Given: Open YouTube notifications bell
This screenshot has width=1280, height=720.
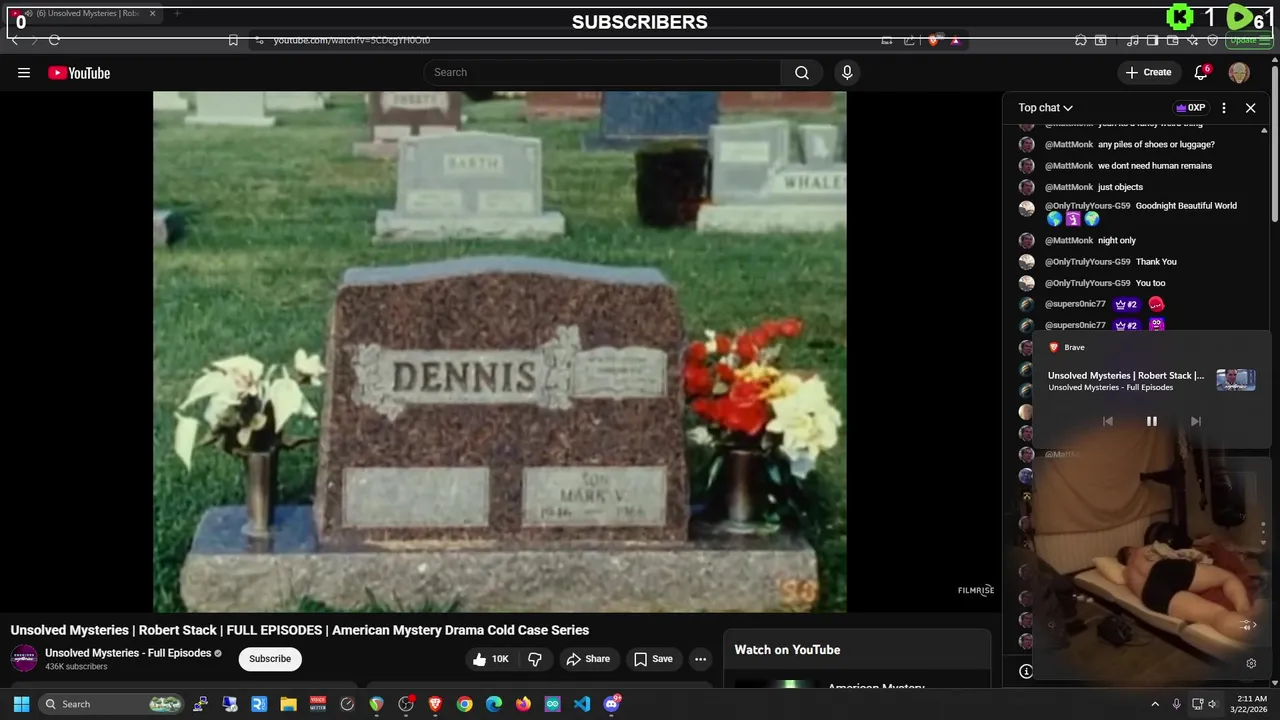Looking at the screenshot, I should [x=1201, y=72].
